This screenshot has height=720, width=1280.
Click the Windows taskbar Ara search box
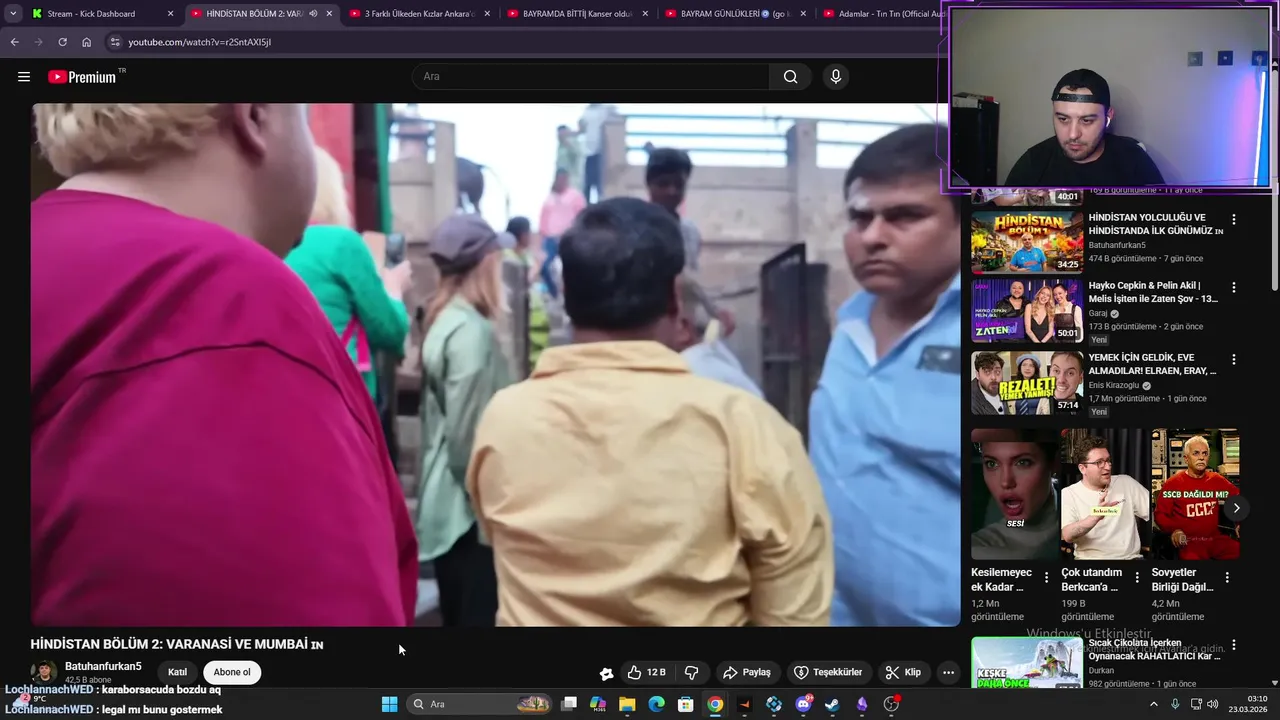point(481,704)
